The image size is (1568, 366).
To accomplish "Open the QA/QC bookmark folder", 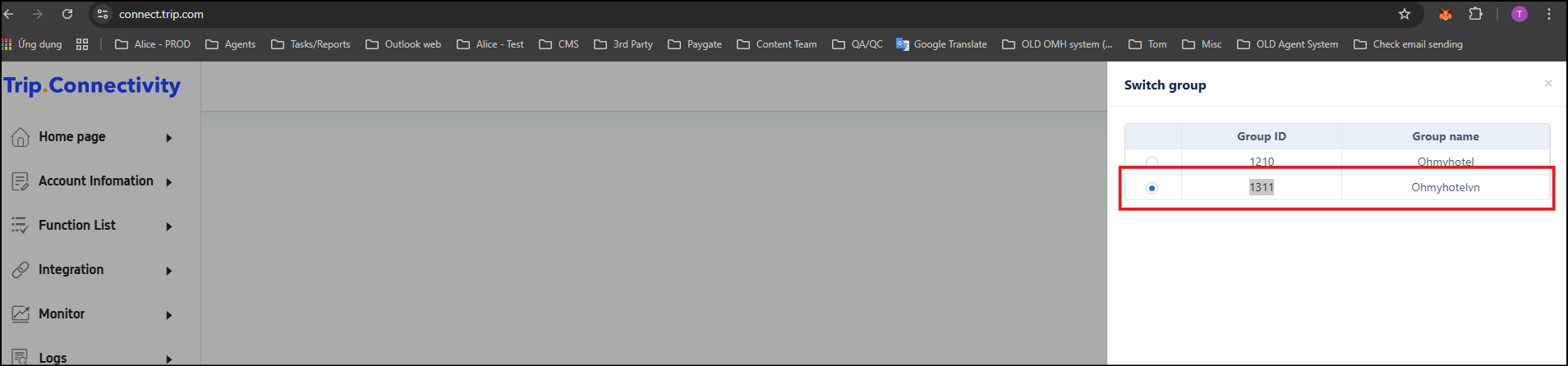I will point(858,44).
